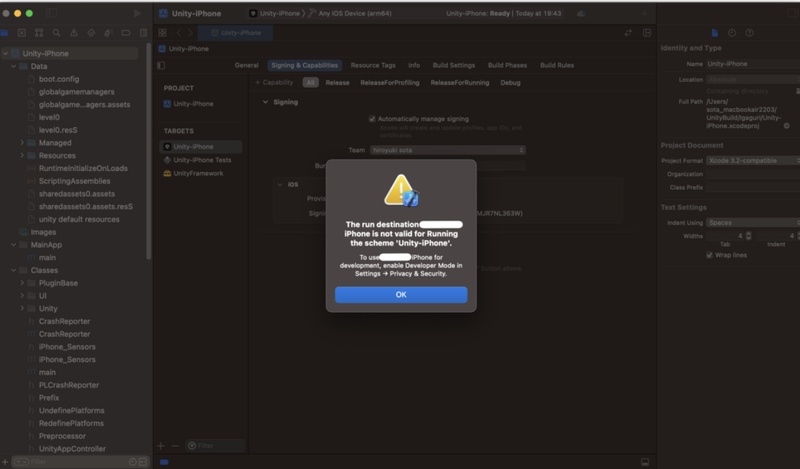Expand the Managed folder
The image size is (800, 469).
[x=22, y=143]
